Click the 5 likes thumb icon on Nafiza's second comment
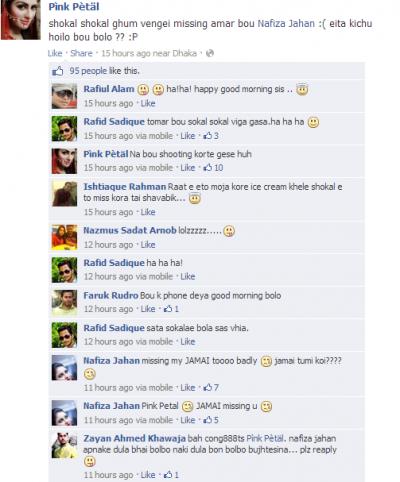The width and height of the screenshot is (400, 482). 208,420
